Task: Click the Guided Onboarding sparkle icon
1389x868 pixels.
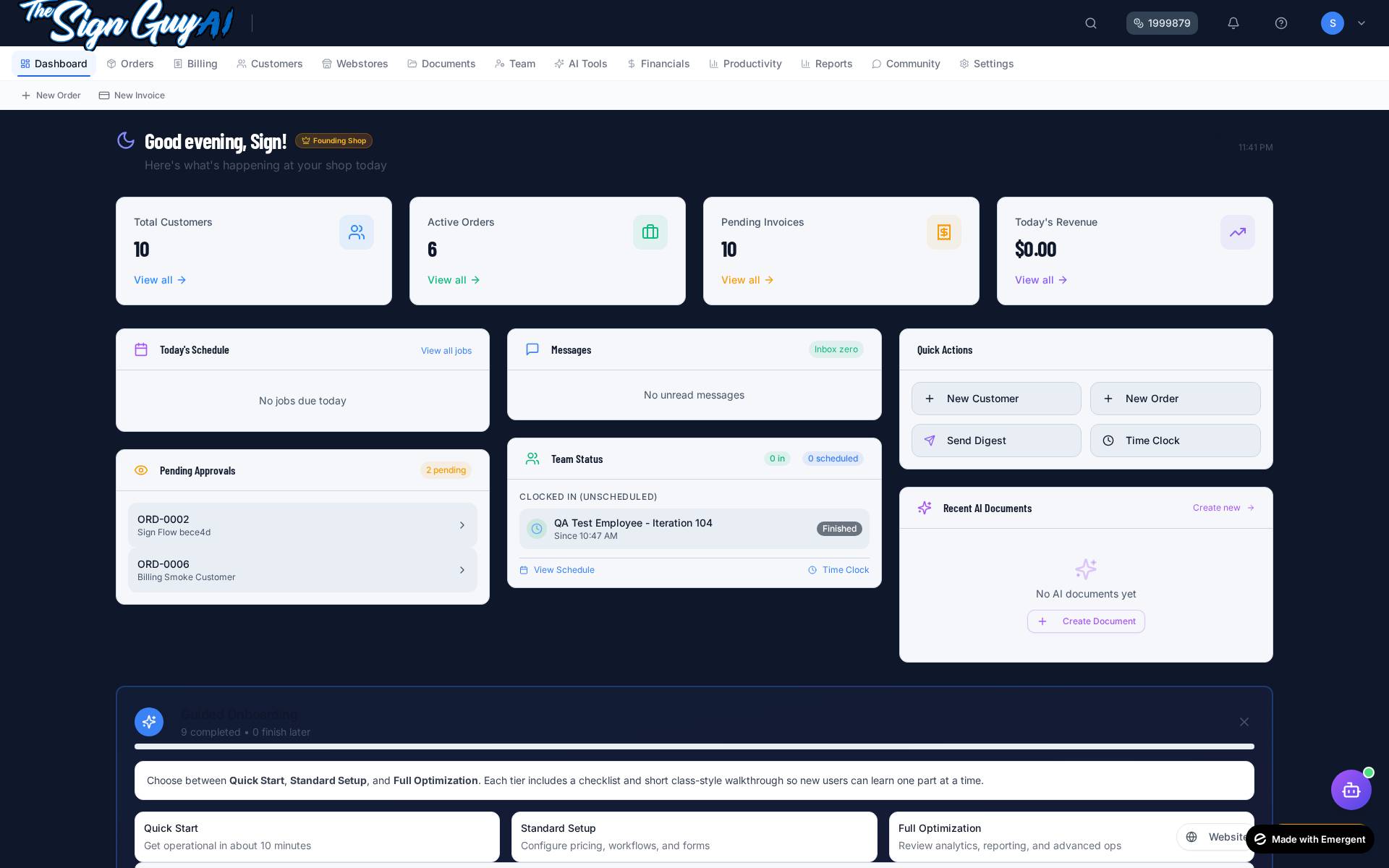Action: point(149,722)
